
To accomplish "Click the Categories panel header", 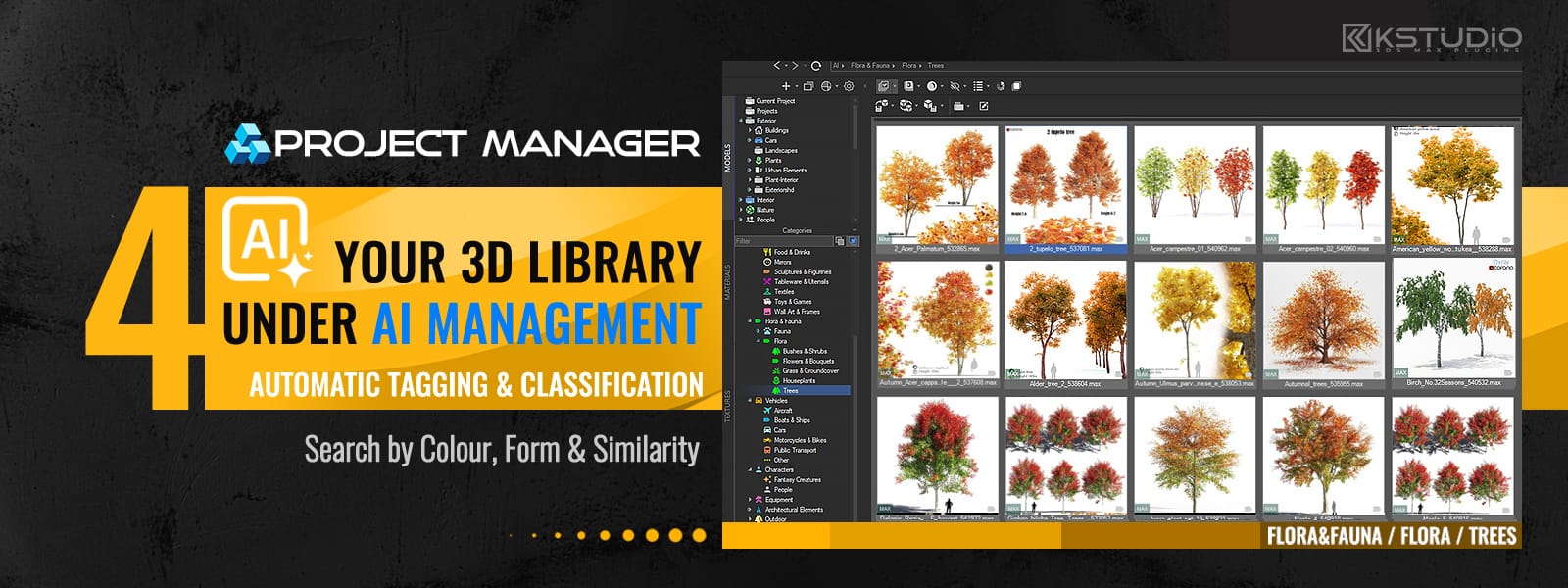I will [797, 230].
